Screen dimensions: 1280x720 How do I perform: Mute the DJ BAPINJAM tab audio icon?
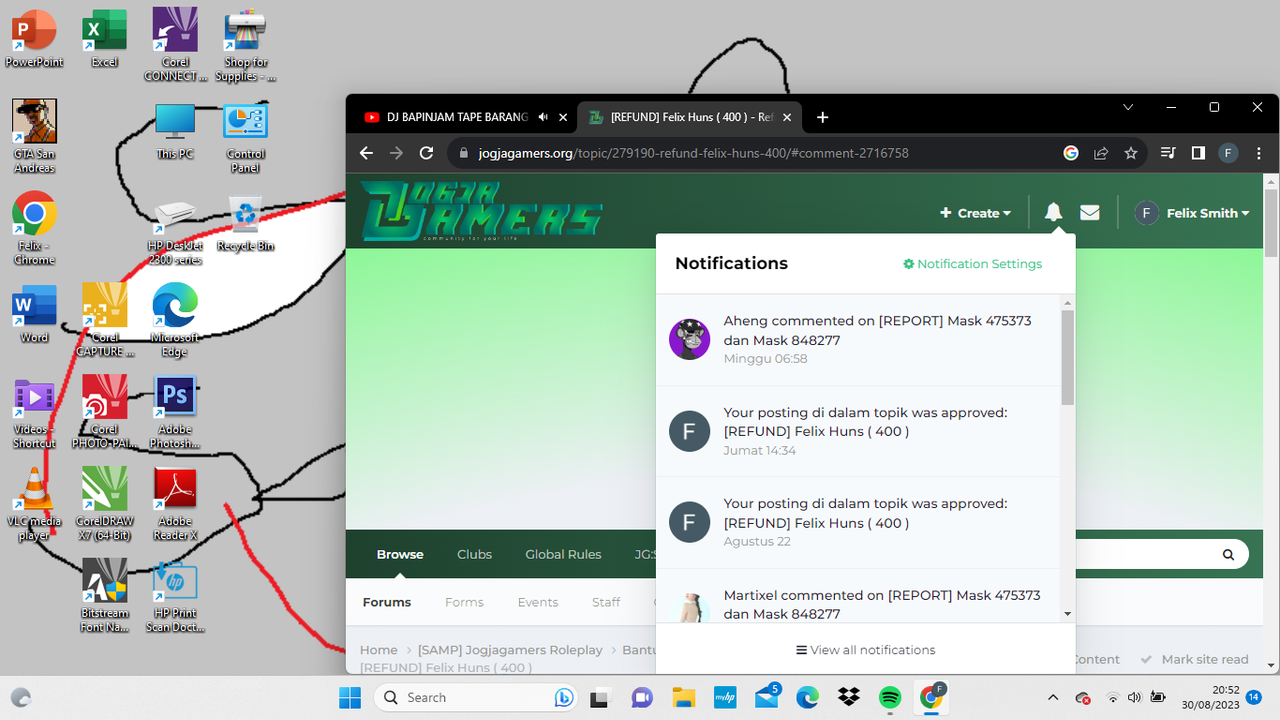(x=543, y=117)
